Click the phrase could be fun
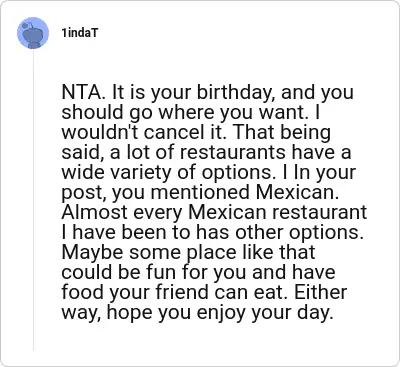The height and width of the screenshot is (367, 400). (x=118, y=272)
